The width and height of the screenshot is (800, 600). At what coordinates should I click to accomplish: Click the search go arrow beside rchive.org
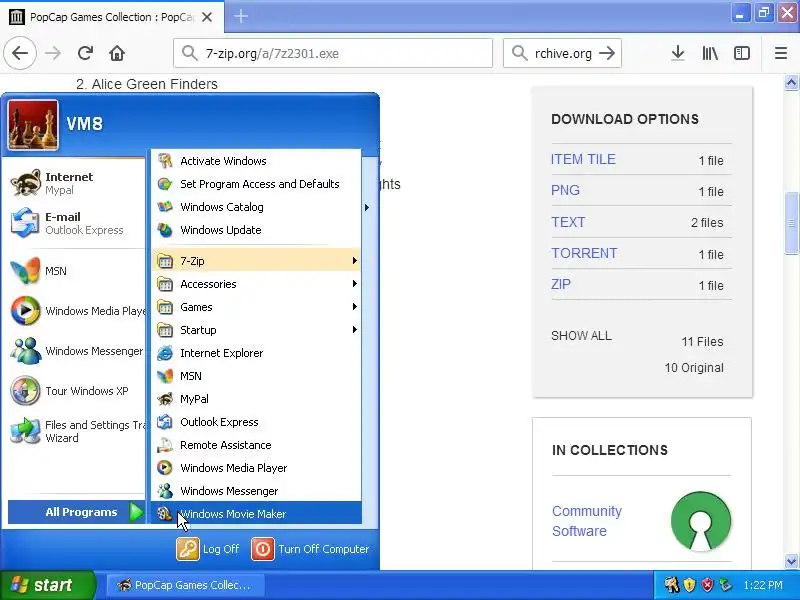607,53
